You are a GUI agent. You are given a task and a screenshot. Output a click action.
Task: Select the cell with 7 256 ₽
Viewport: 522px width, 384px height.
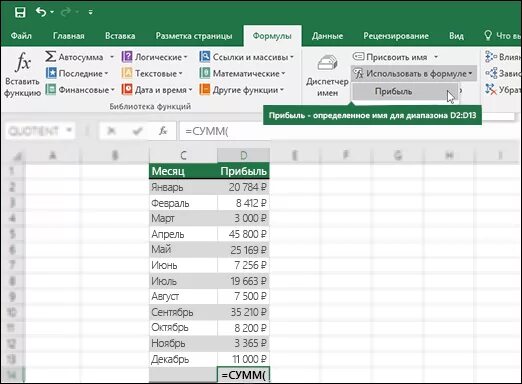click(243, 265)
